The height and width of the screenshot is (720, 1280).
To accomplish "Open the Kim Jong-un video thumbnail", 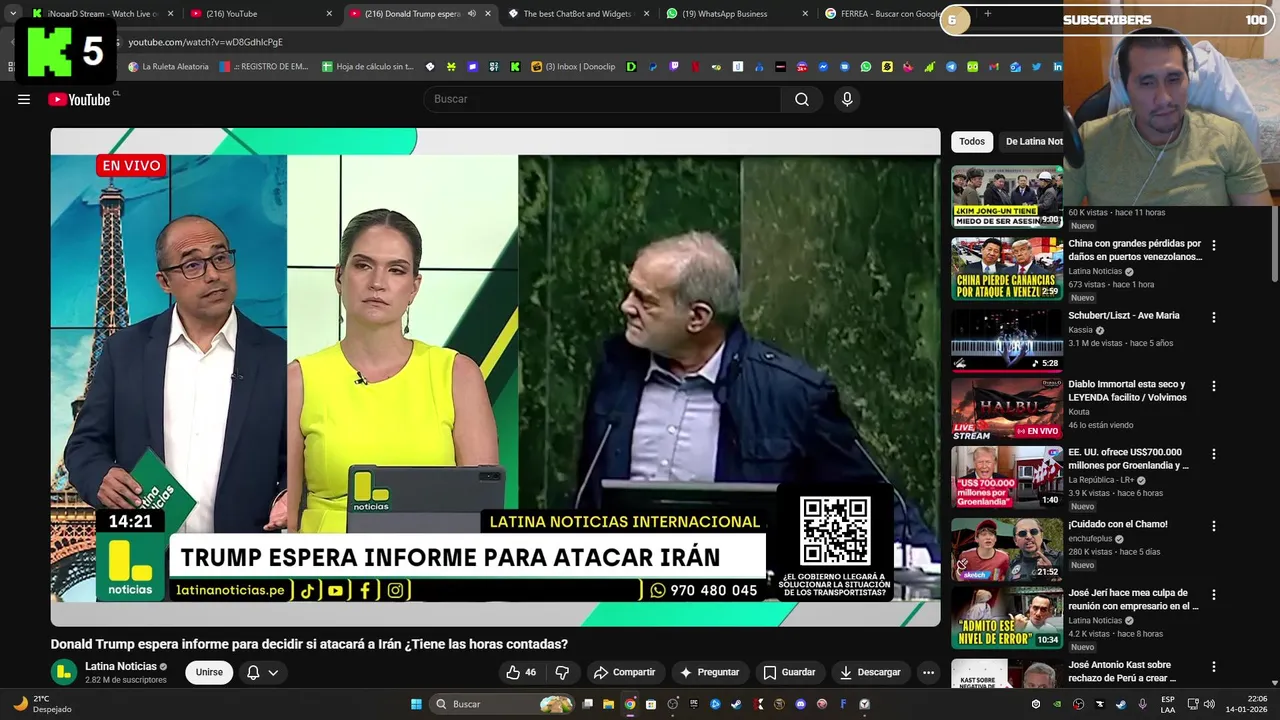I will point(1007,197).
